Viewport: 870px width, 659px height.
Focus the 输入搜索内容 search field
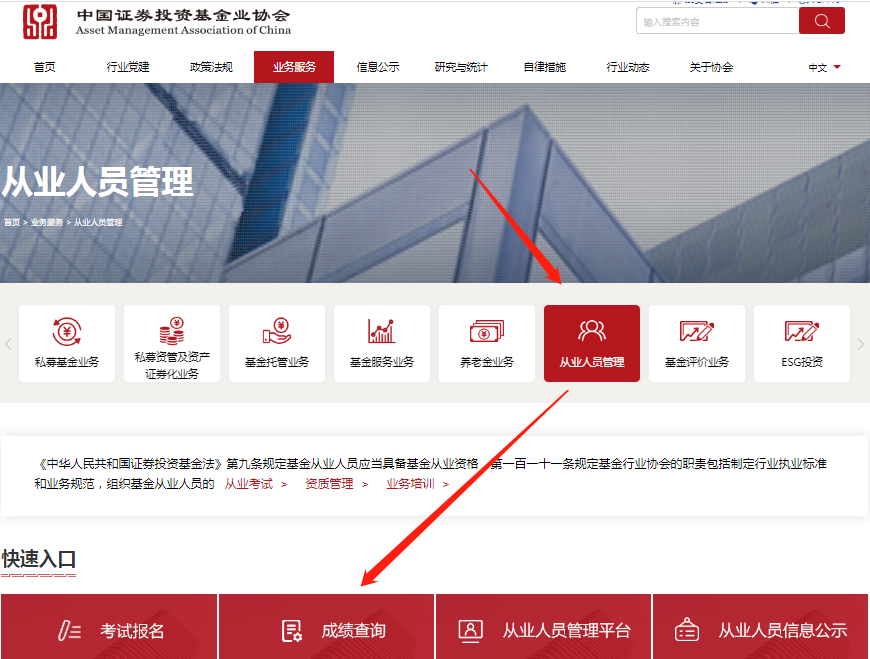(717, 21)
